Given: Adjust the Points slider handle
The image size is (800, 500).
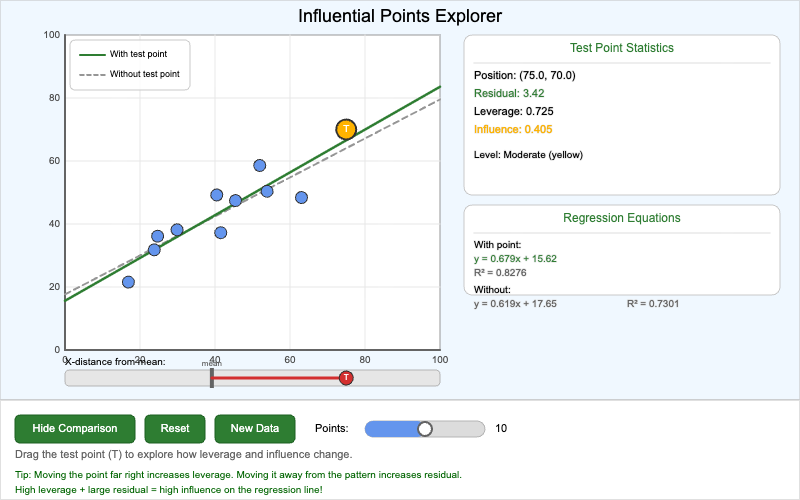Looking at the screenshot, I should click(x=425, y=429).
